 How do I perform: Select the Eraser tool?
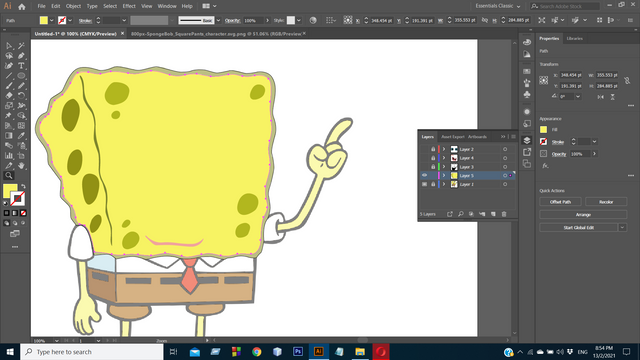(x=9, y=96)
